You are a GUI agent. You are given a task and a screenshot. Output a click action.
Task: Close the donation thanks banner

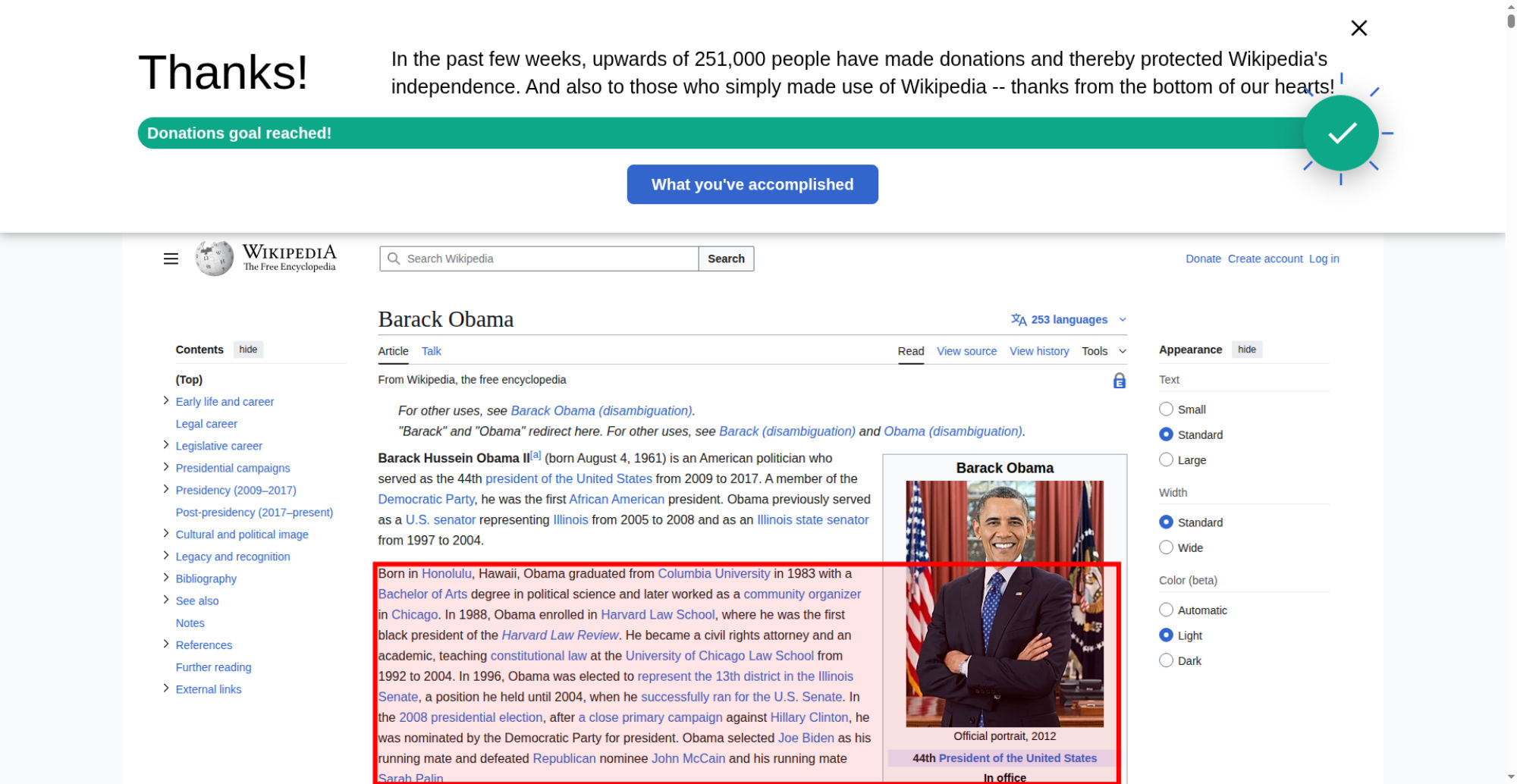[x=1358, y=28]
